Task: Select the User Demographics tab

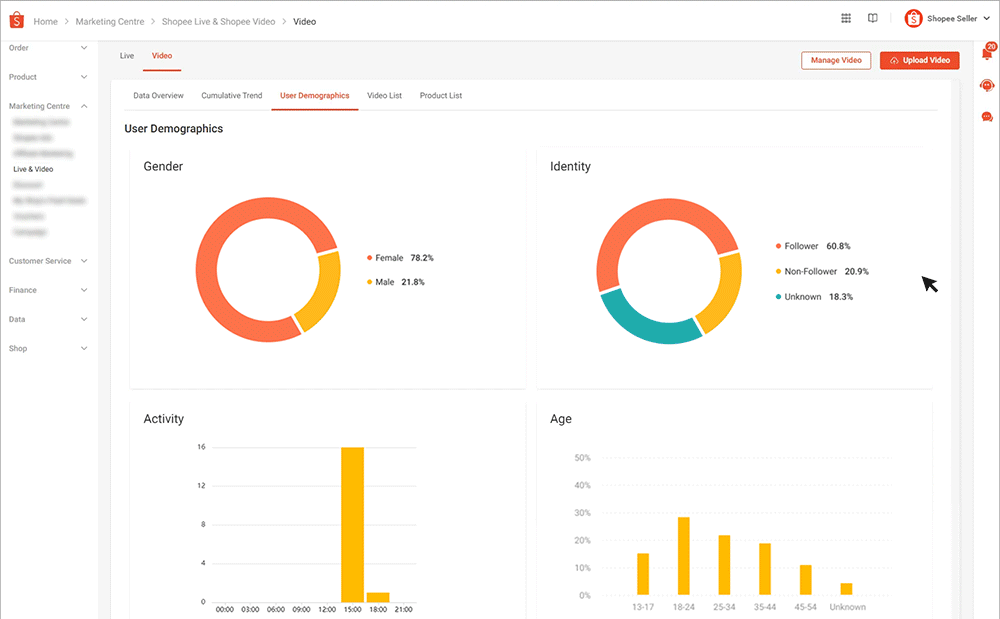Action: pos(314,96)
